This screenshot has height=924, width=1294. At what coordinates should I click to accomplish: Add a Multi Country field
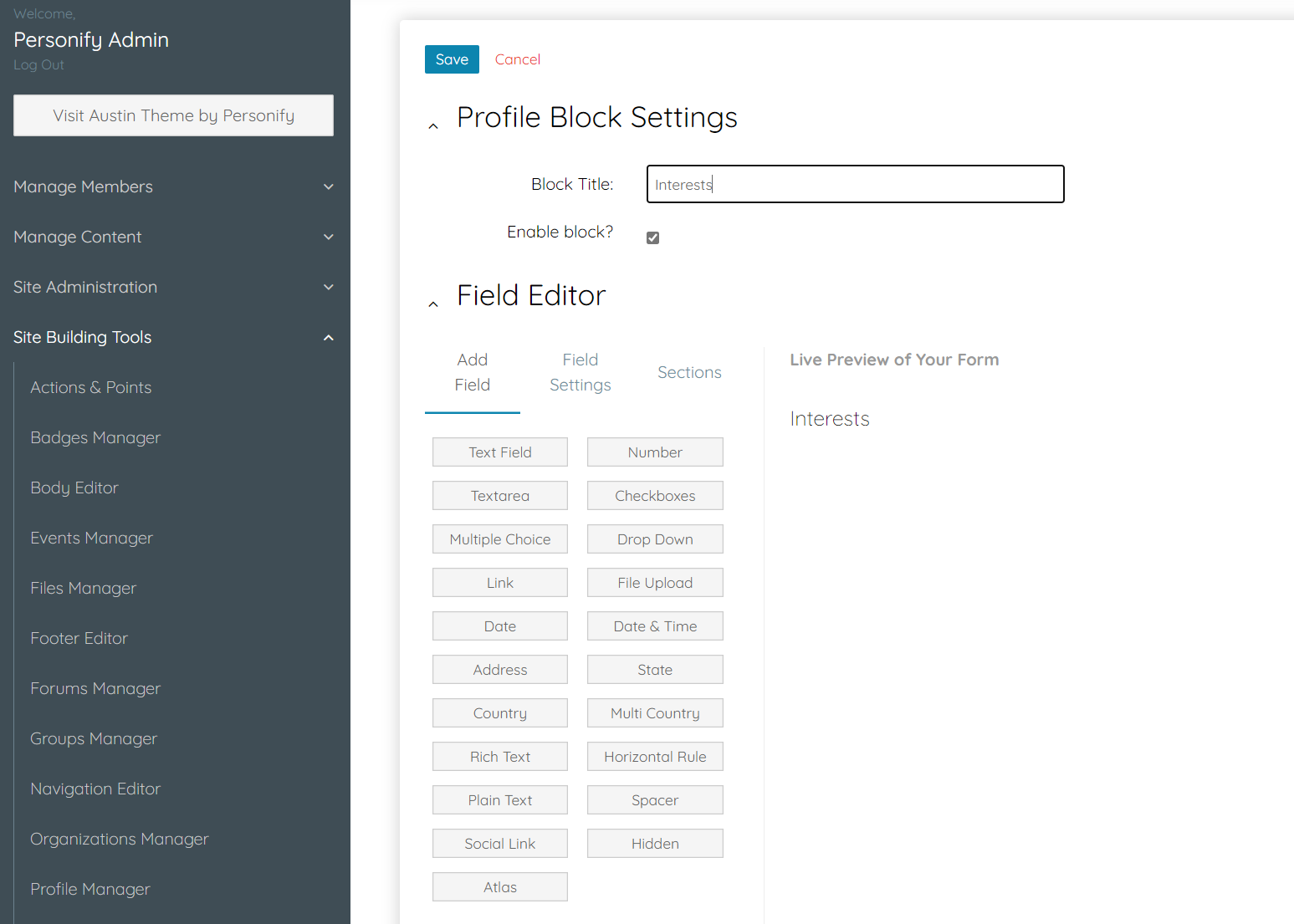[x=655, y=713]
